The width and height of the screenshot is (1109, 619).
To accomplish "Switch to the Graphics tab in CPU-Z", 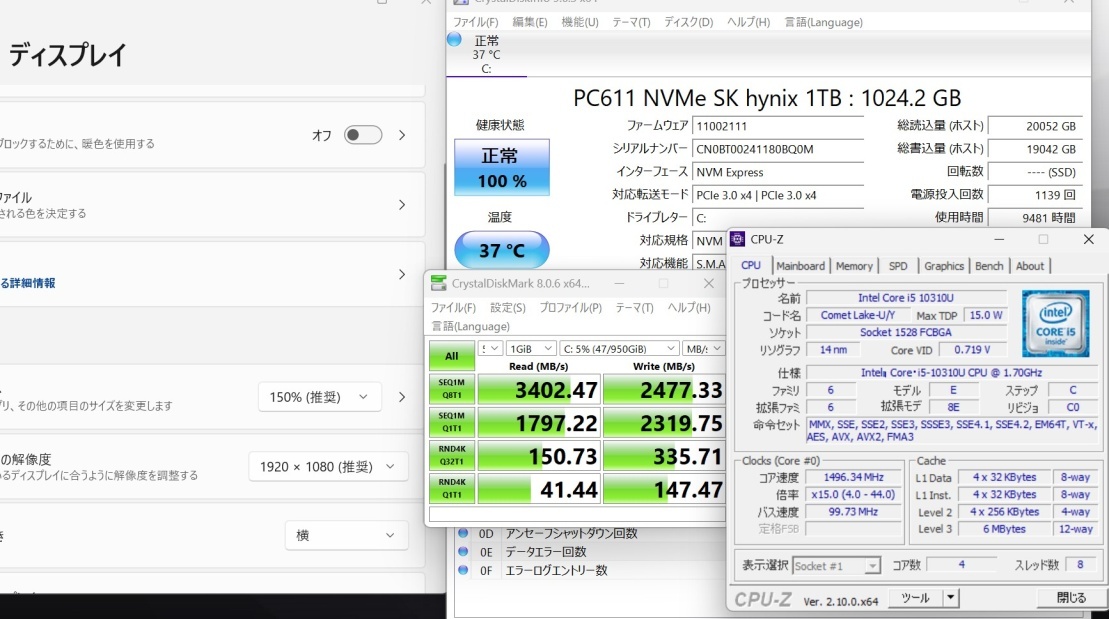I will click(x=944, y=266).
